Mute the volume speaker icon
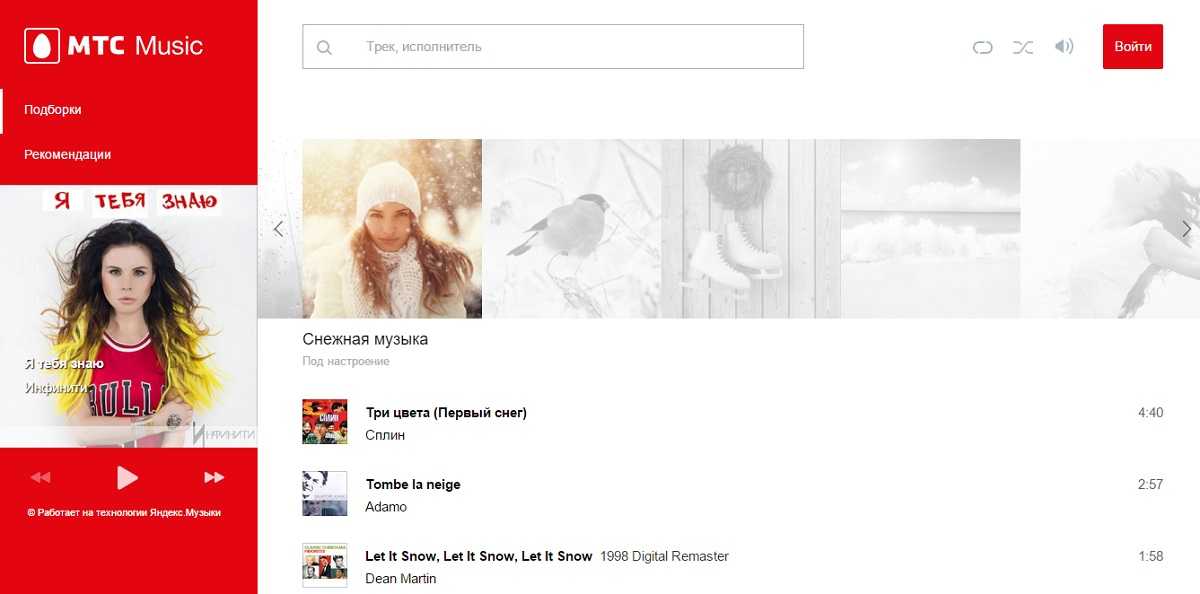The height and width of the screenshot is (594, 1200). pos(1064,47)
